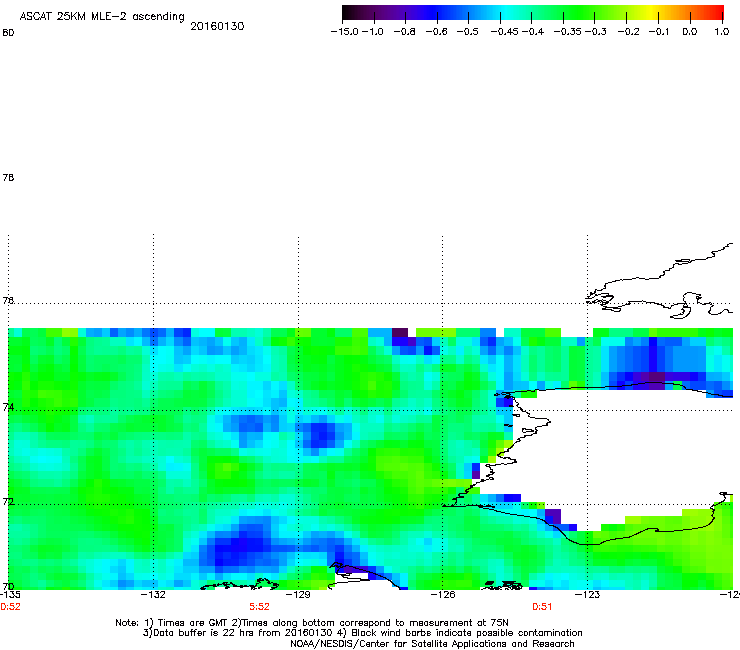The width and height of the screenshot is (740, 650).
Task: Select the -0.6 color bar label
Action: (x=437, y=32)
